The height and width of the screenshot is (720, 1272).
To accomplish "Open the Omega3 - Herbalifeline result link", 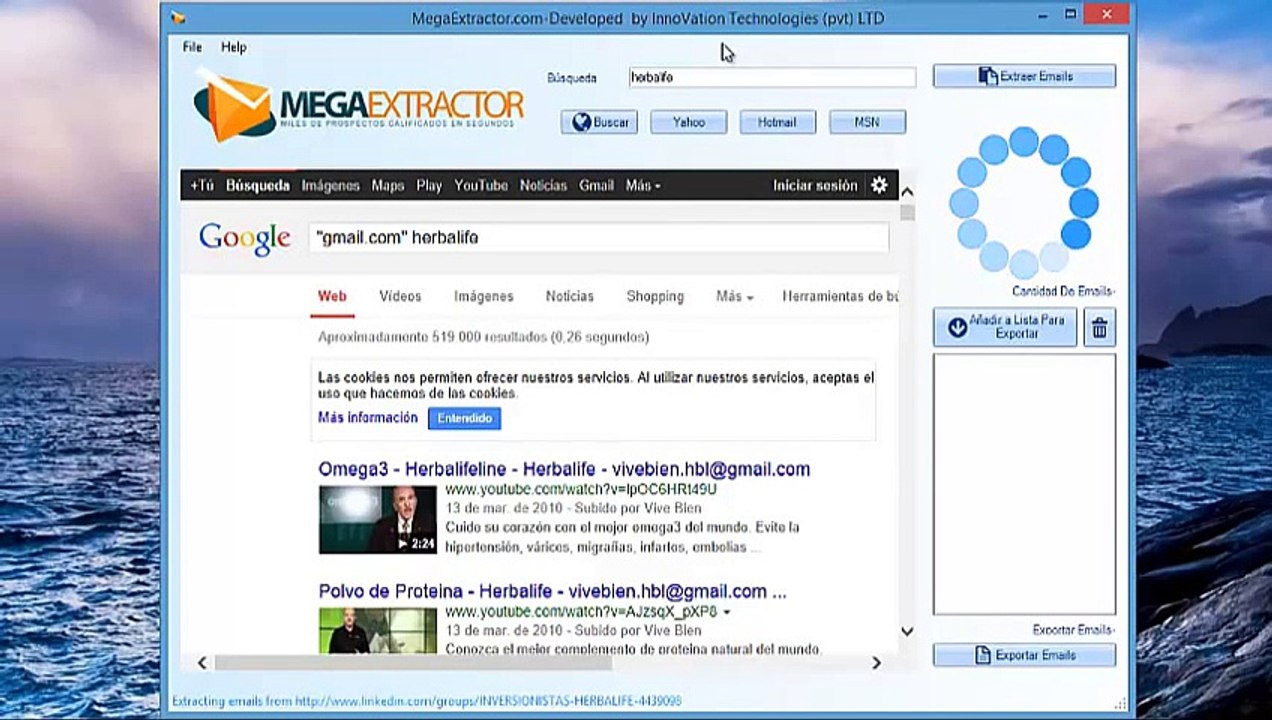I will coord(564,469).
